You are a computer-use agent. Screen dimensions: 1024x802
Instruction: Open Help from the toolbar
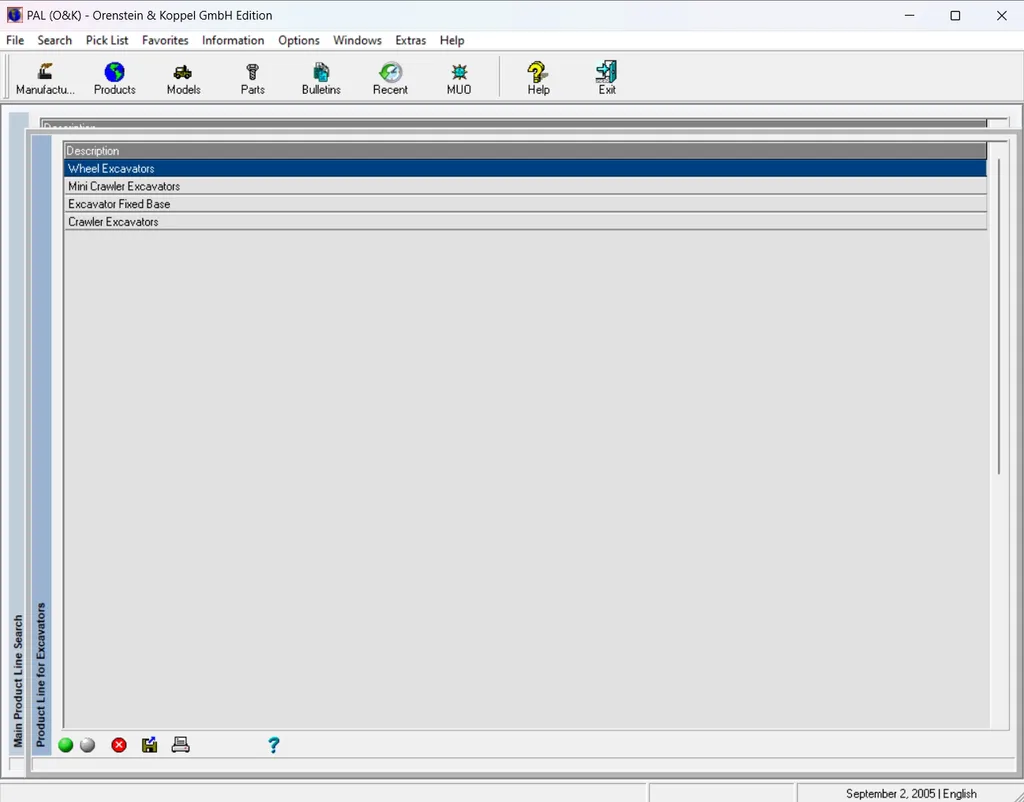point(538,78)
